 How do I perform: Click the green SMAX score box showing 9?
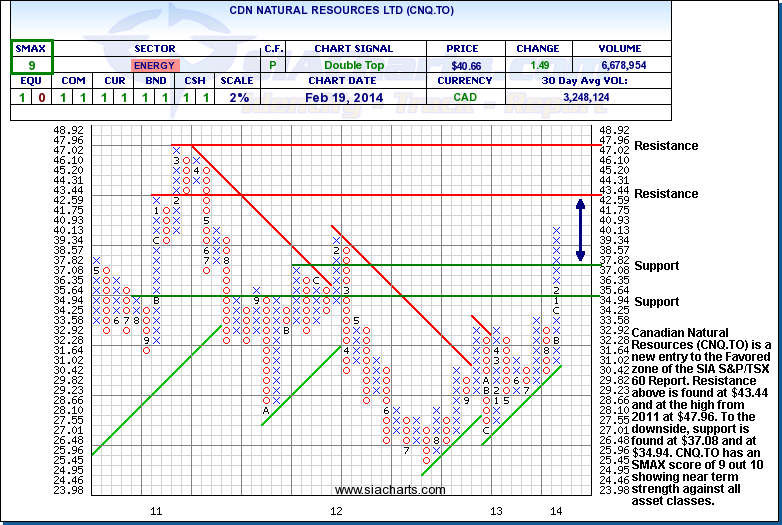30,66
